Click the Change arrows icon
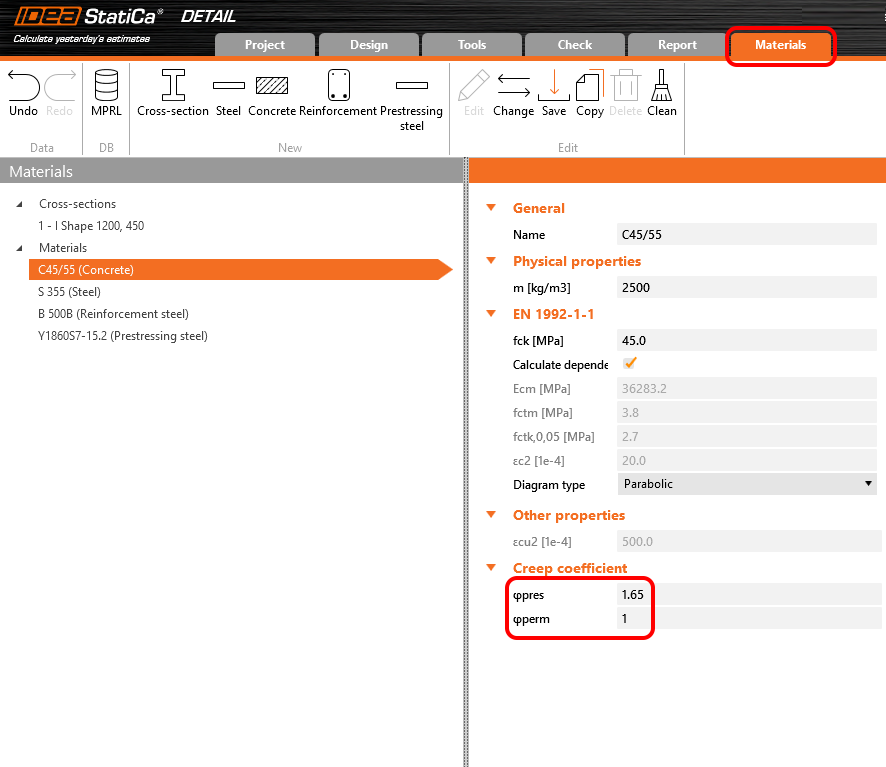The height and width of the screenshot is (767, 886). 513,87
